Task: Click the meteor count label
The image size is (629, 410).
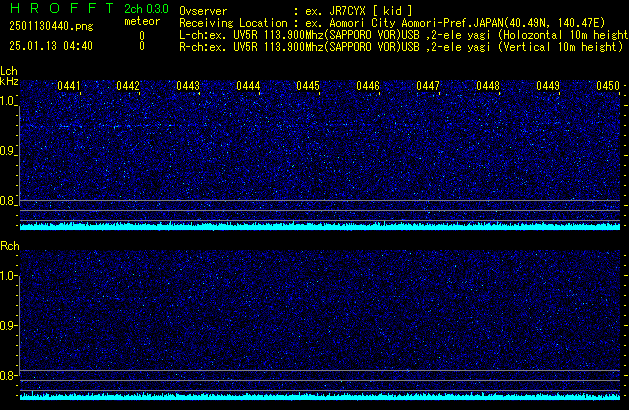Action: 142,21
